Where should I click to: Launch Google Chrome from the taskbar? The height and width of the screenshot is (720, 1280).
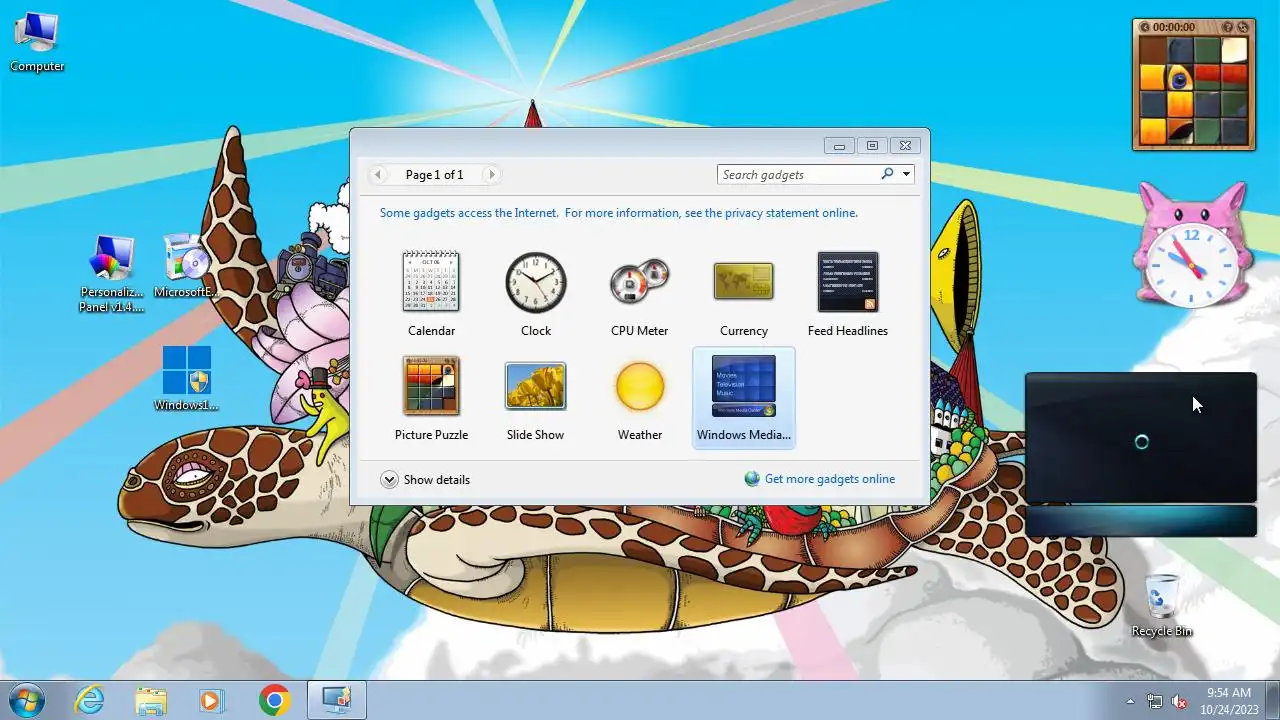[x=274, y=700]
